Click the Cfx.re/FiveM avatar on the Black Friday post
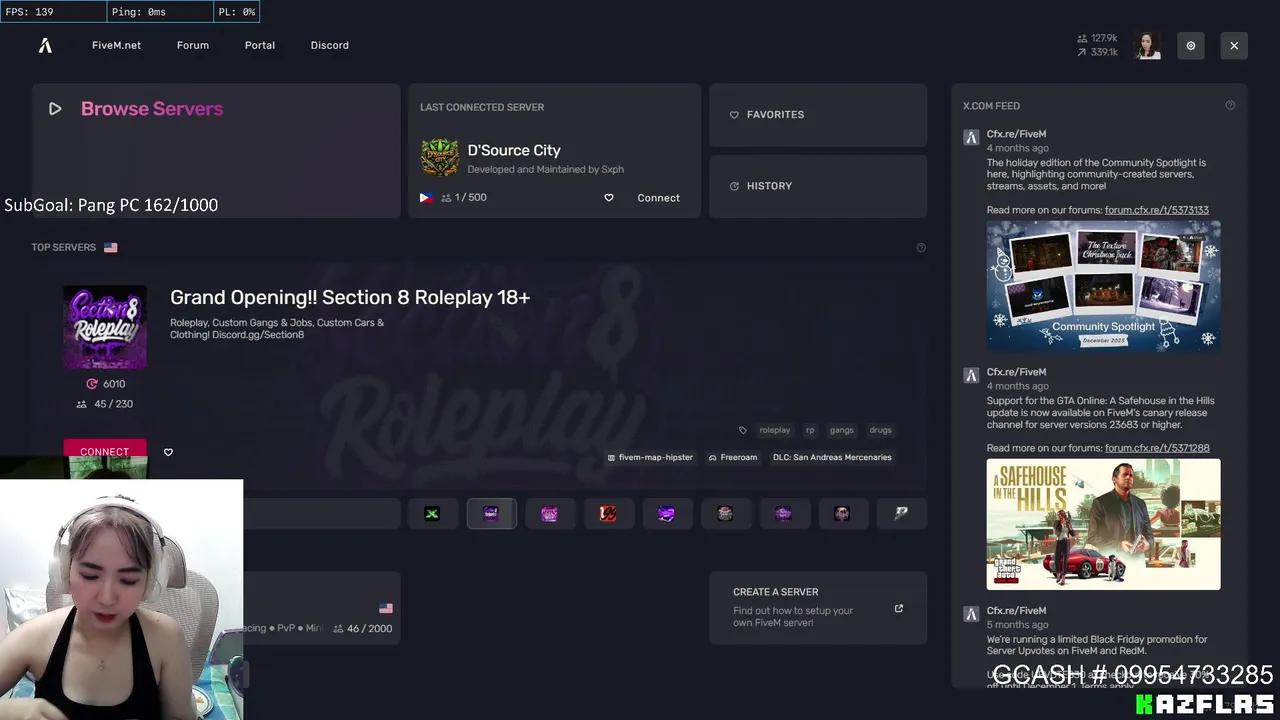The height and width of the screenshot is (720, 1280). (971, 614)
